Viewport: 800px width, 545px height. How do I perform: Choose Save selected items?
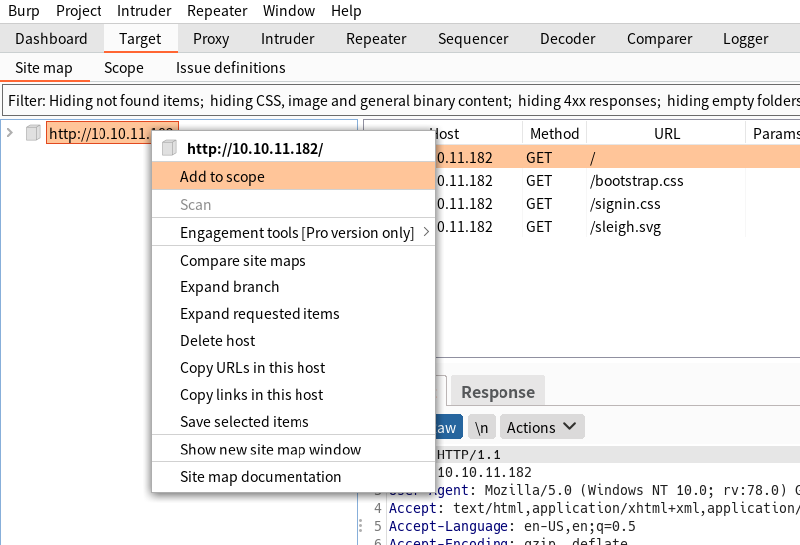293,422
